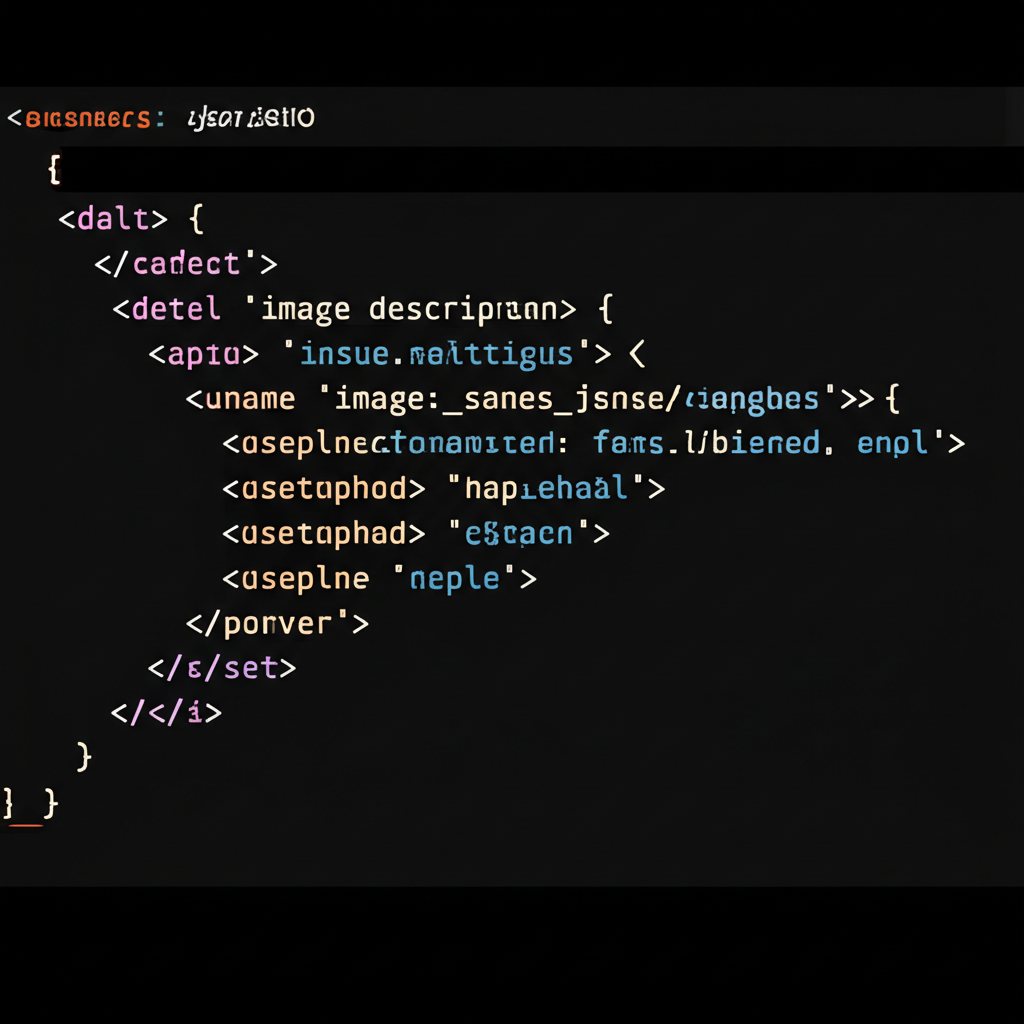Click the </</i> closing tag
This screenshot has height=1024, width=1024.
click(x=166, y=712)
